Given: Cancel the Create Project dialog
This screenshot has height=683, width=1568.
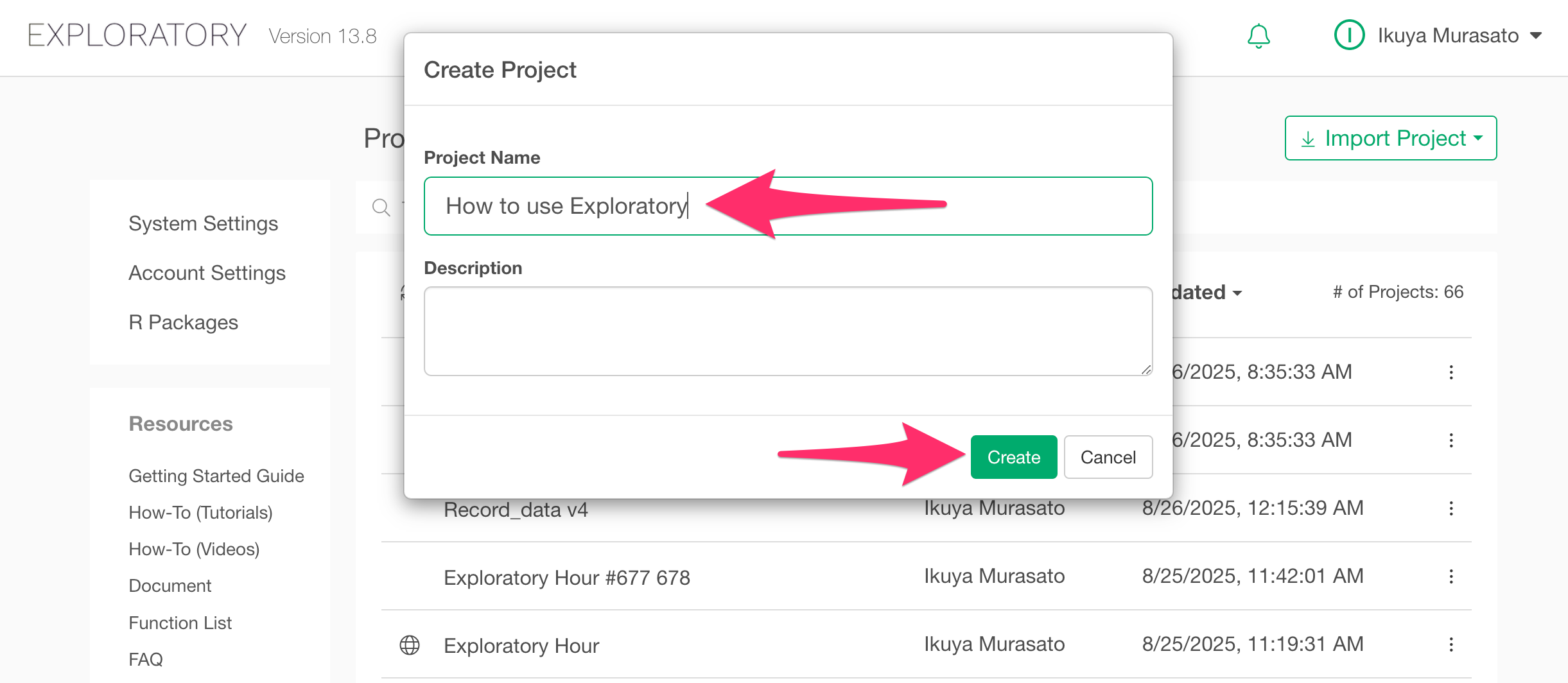Looking at the screenshot, I should point(1108,457).
